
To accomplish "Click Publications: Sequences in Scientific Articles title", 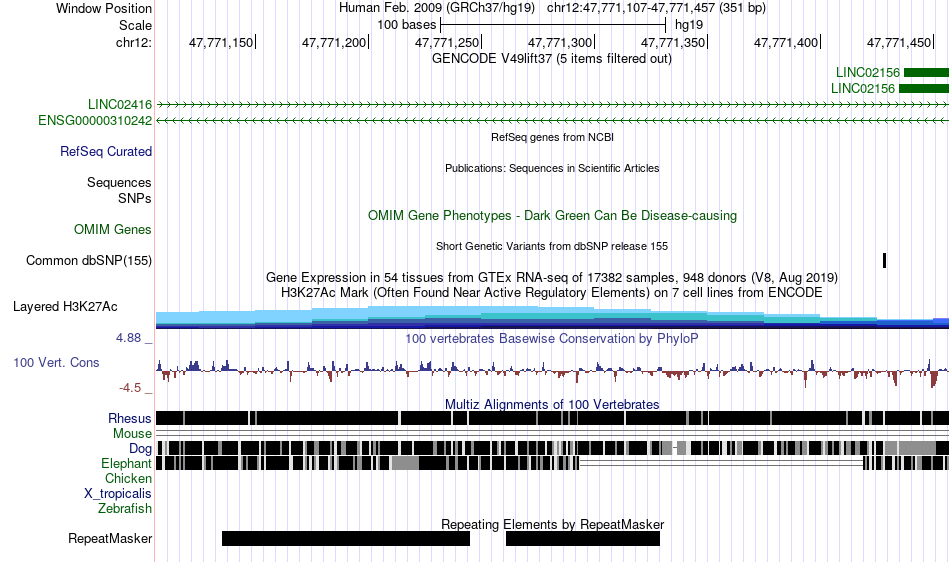I will point(552,168).
